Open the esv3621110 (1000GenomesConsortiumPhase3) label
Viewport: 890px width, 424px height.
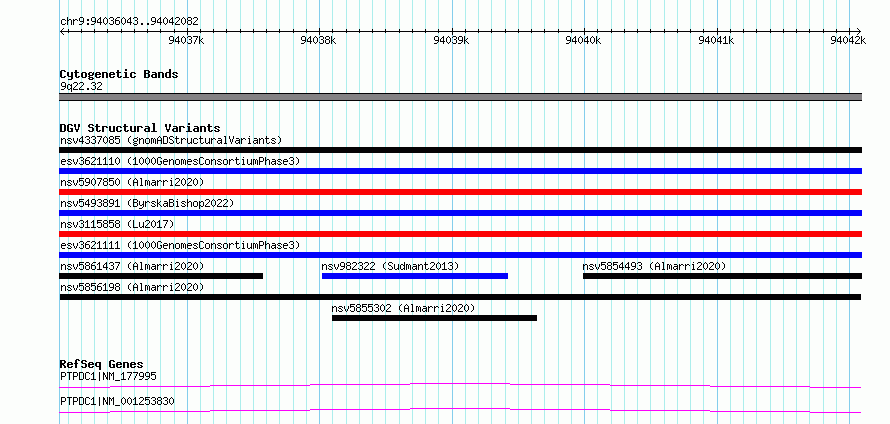(x=180, y=161)
